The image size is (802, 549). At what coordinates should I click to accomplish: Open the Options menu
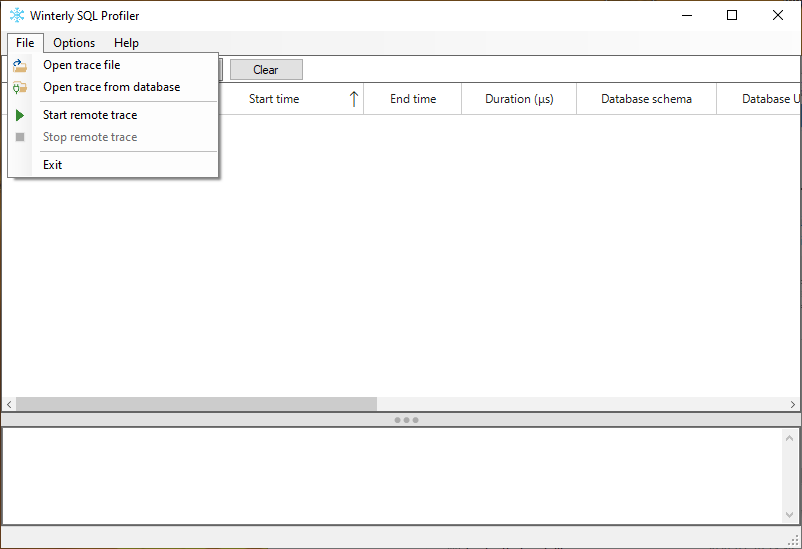pyautogui.click(x=74, y=43)
